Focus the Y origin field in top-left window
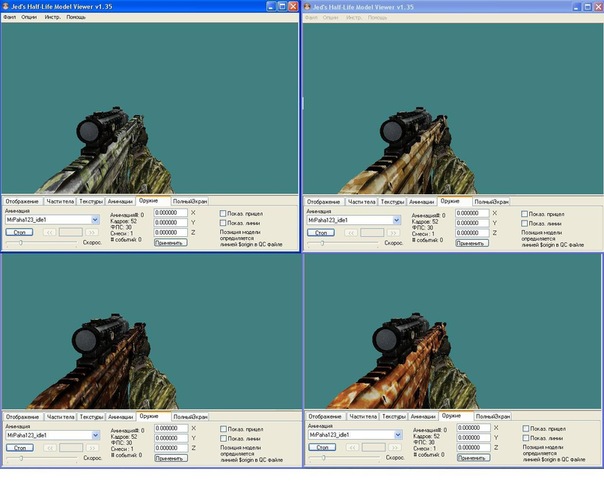 [x=171, y=223]
